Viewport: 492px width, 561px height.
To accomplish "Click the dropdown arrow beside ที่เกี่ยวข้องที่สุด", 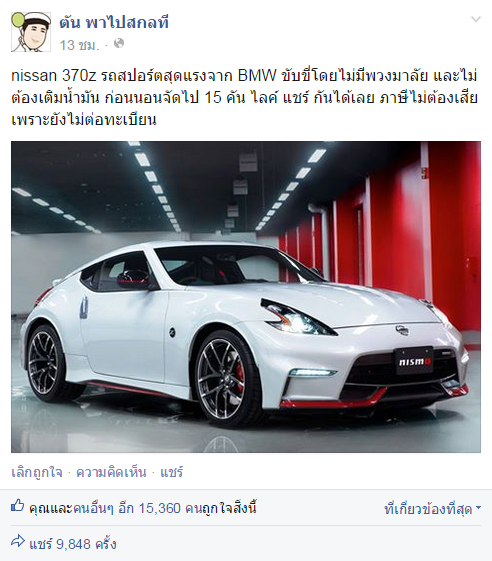I will pos(478,508).
